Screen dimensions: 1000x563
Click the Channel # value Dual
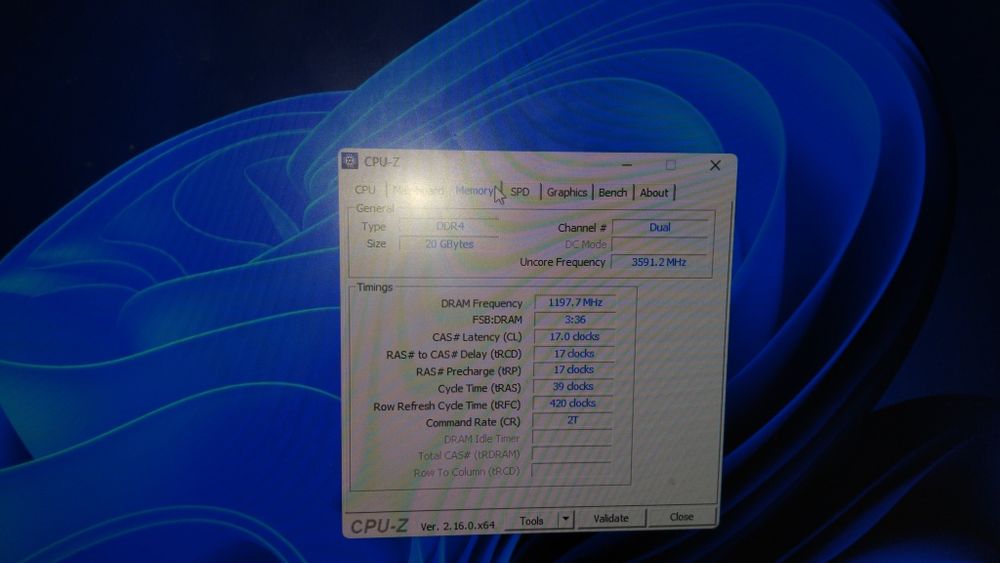coord(660,228)
